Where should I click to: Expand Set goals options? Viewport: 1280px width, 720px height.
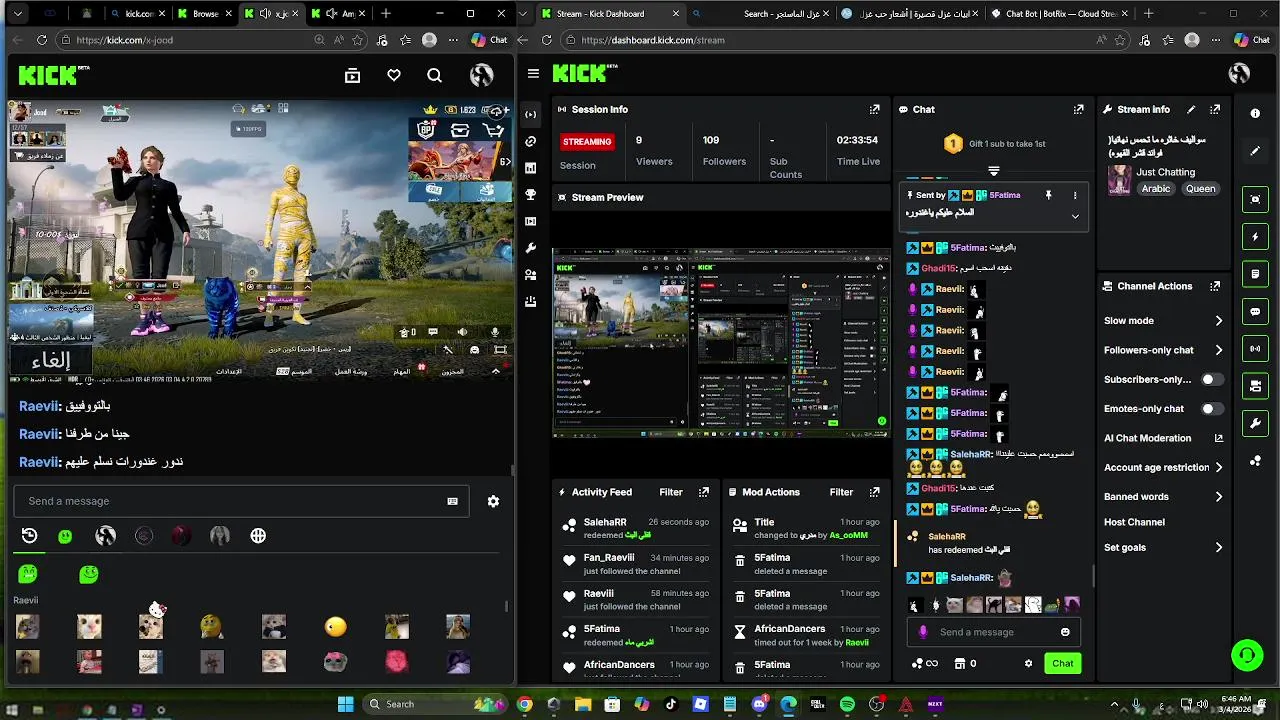pyautogui.click(x=1218, y=547)
